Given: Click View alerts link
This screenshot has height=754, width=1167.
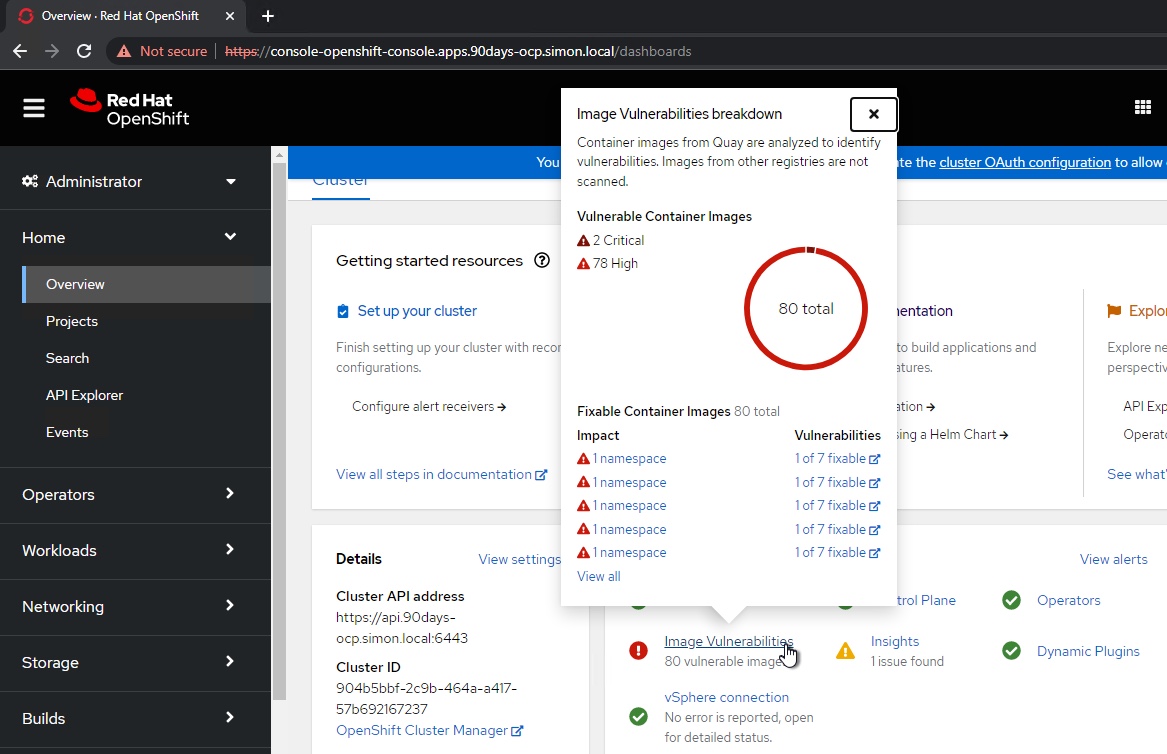Looking at the screenshot, I should point(1113,559).
